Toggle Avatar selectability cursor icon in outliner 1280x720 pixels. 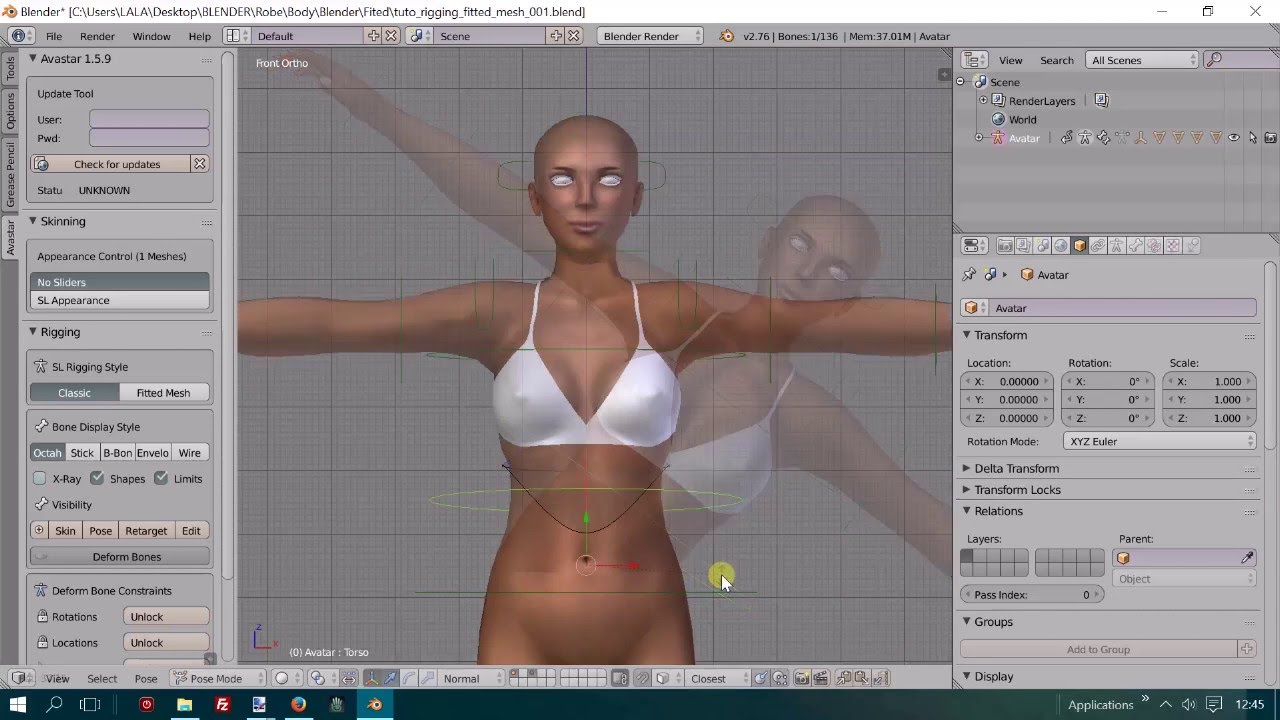(1252, 138)
